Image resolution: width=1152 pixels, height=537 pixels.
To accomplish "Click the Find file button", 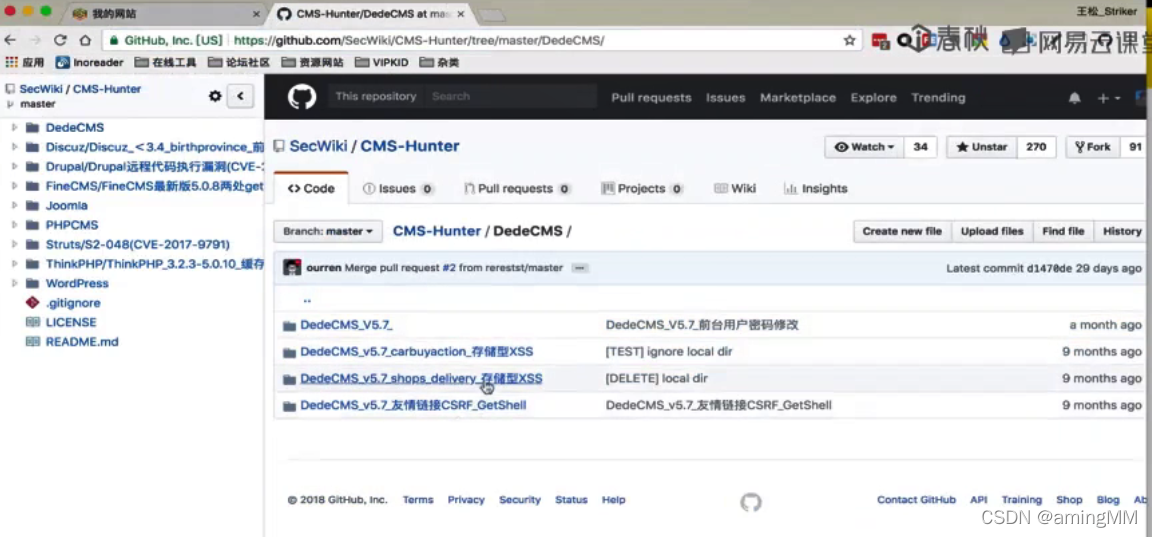I will pyautogui.click(x=1063, y=231).
